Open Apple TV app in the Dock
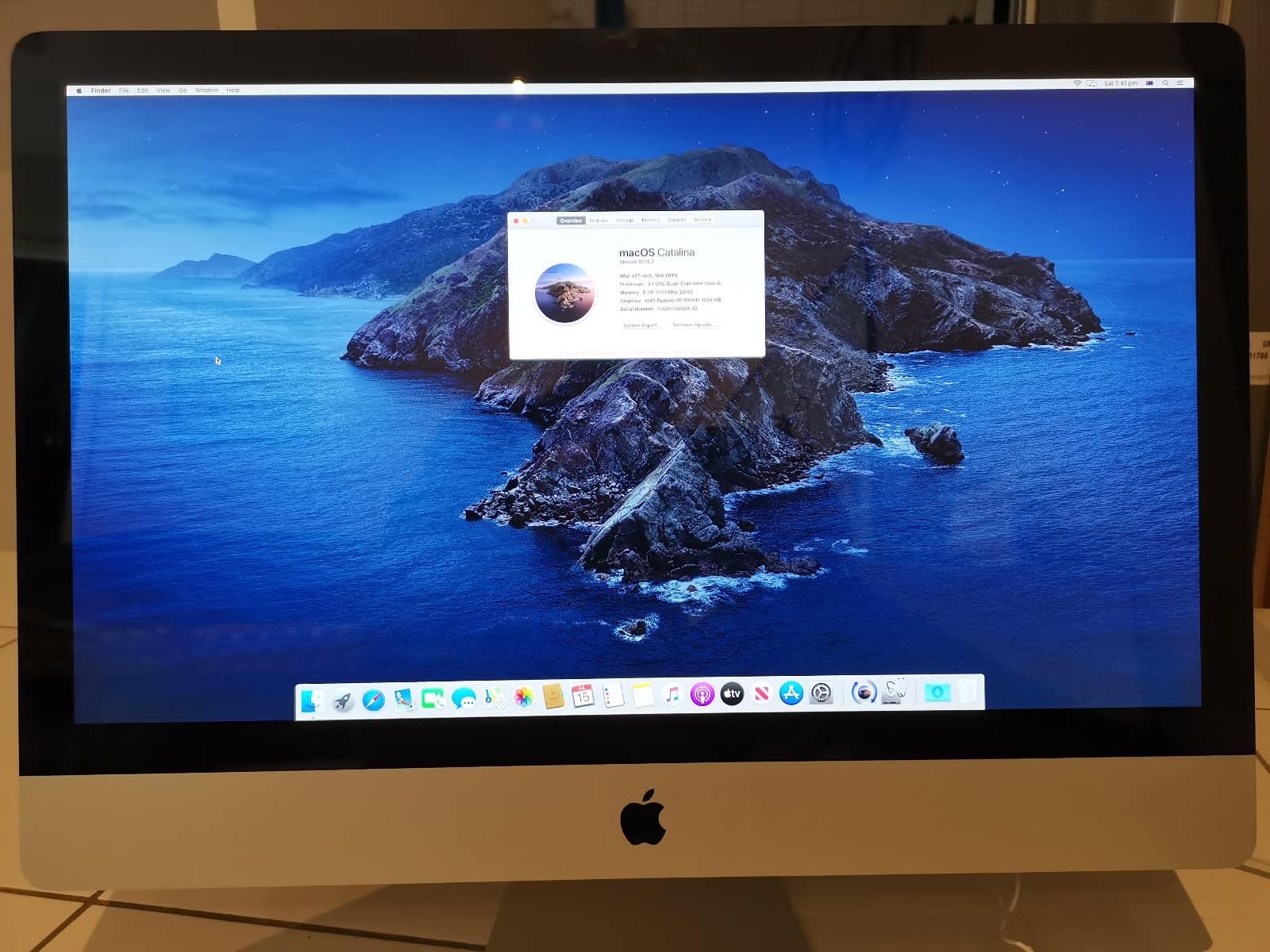The image size is (1270, 952). pos(732,694)
